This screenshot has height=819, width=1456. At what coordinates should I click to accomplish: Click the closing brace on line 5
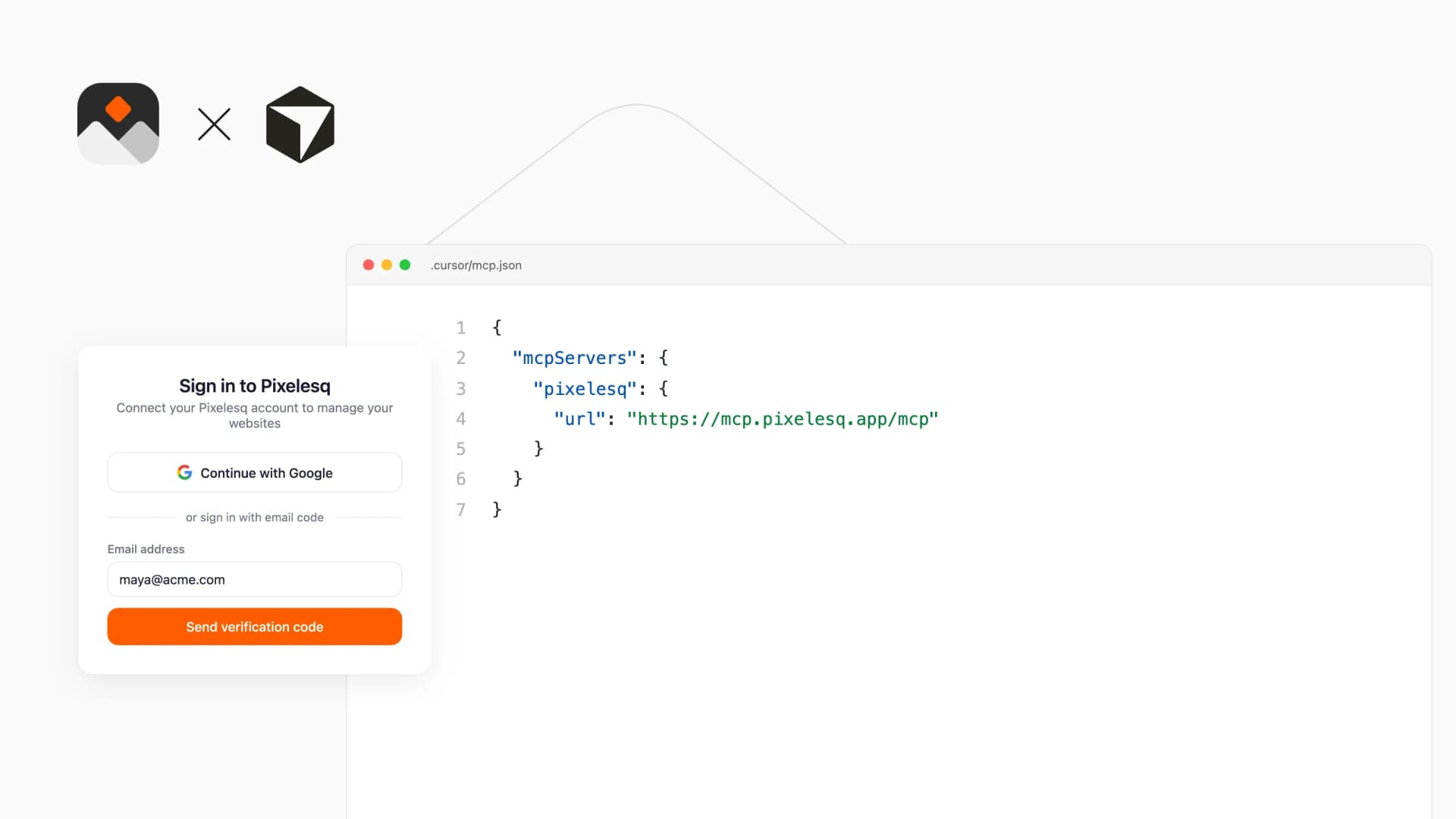[538, 449]
